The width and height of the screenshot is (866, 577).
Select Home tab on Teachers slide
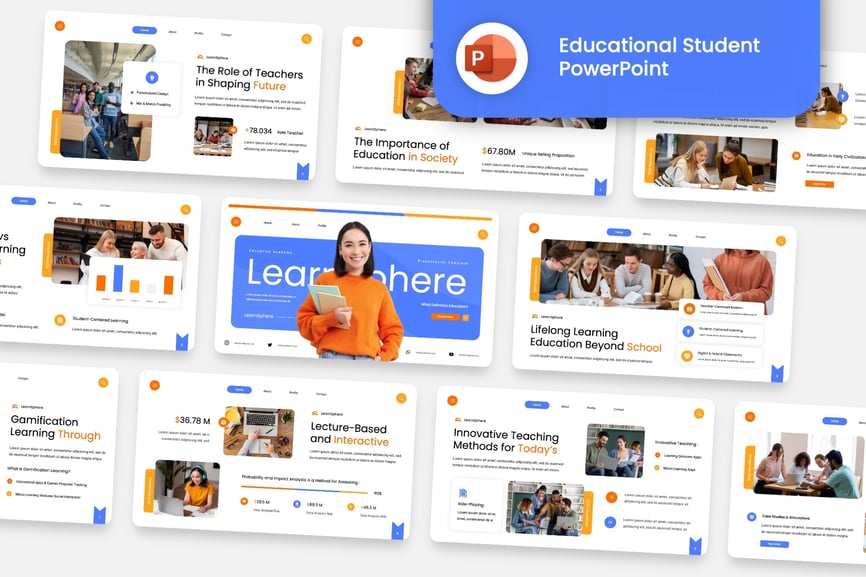[x=144, y=30]
